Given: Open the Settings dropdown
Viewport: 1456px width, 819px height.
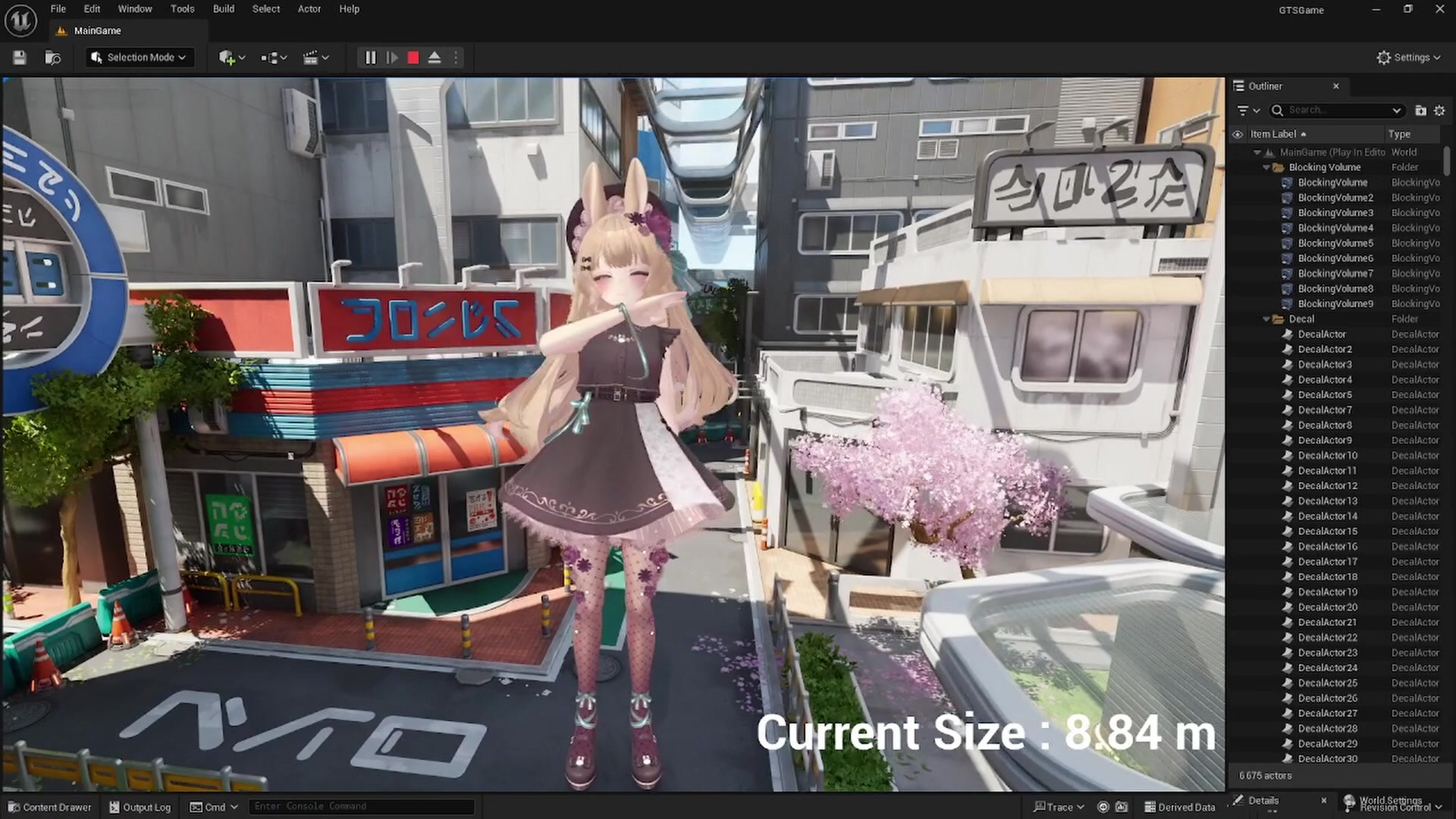Looking at the screenshot, I should [x=1408, y=58].
